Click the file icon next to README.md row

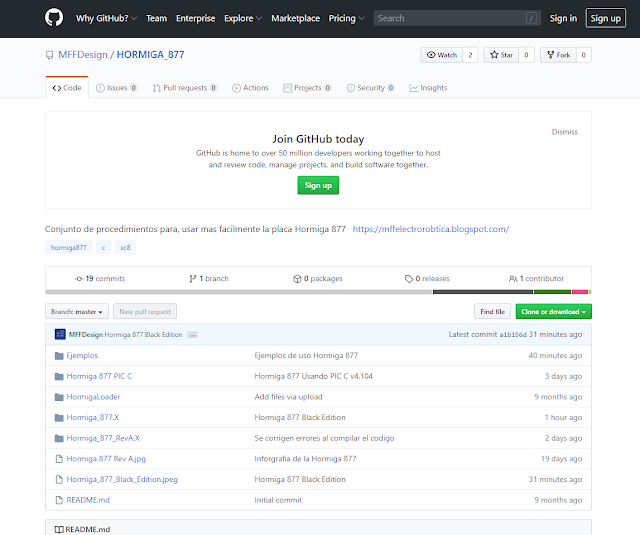click(59, 500)
